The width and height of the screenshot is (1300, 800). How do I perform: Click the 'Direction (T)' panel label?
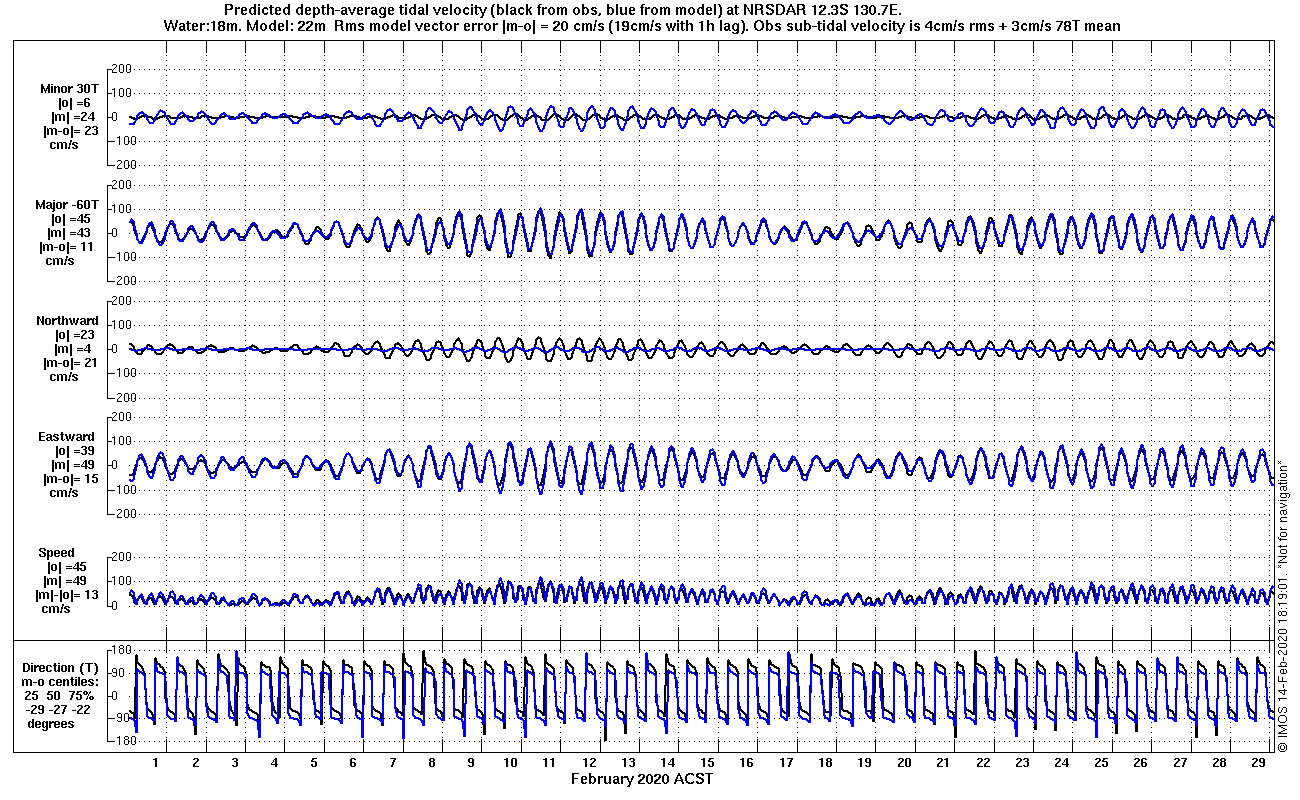pyautogui.click(x=62, y=667)
